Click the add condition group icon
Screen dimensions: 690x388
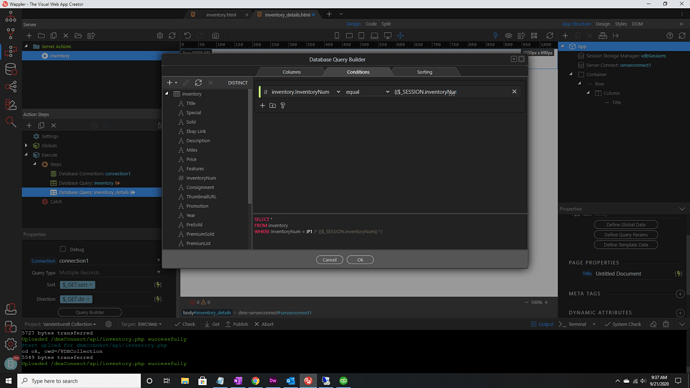point(272,106)
